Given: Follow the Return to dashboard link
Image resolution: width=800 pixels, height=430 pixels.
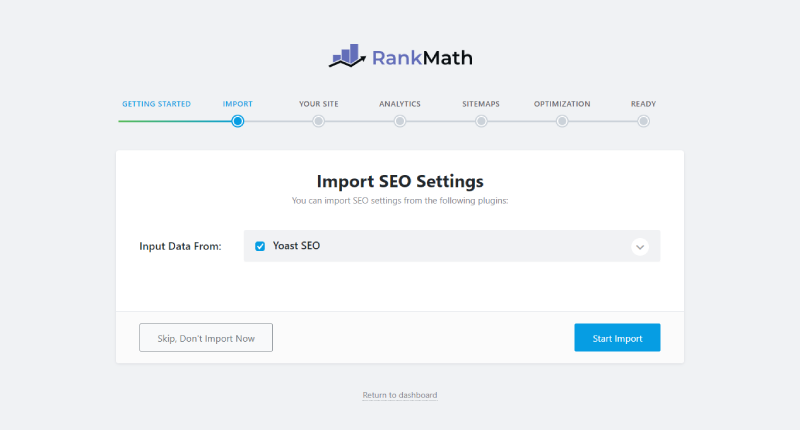Looking at the screenshot, I should [400, 395].
